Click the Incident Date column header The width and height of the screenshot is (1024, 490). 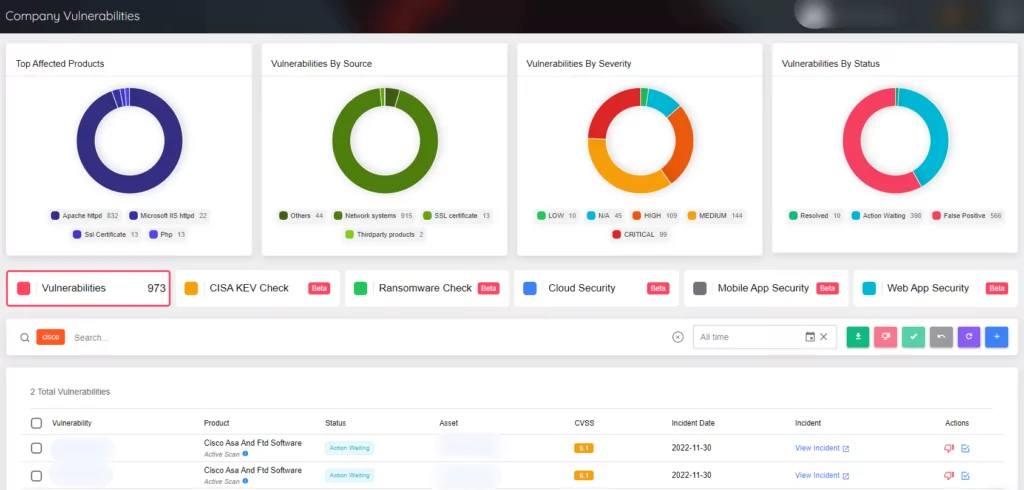[x=693, y=423]
